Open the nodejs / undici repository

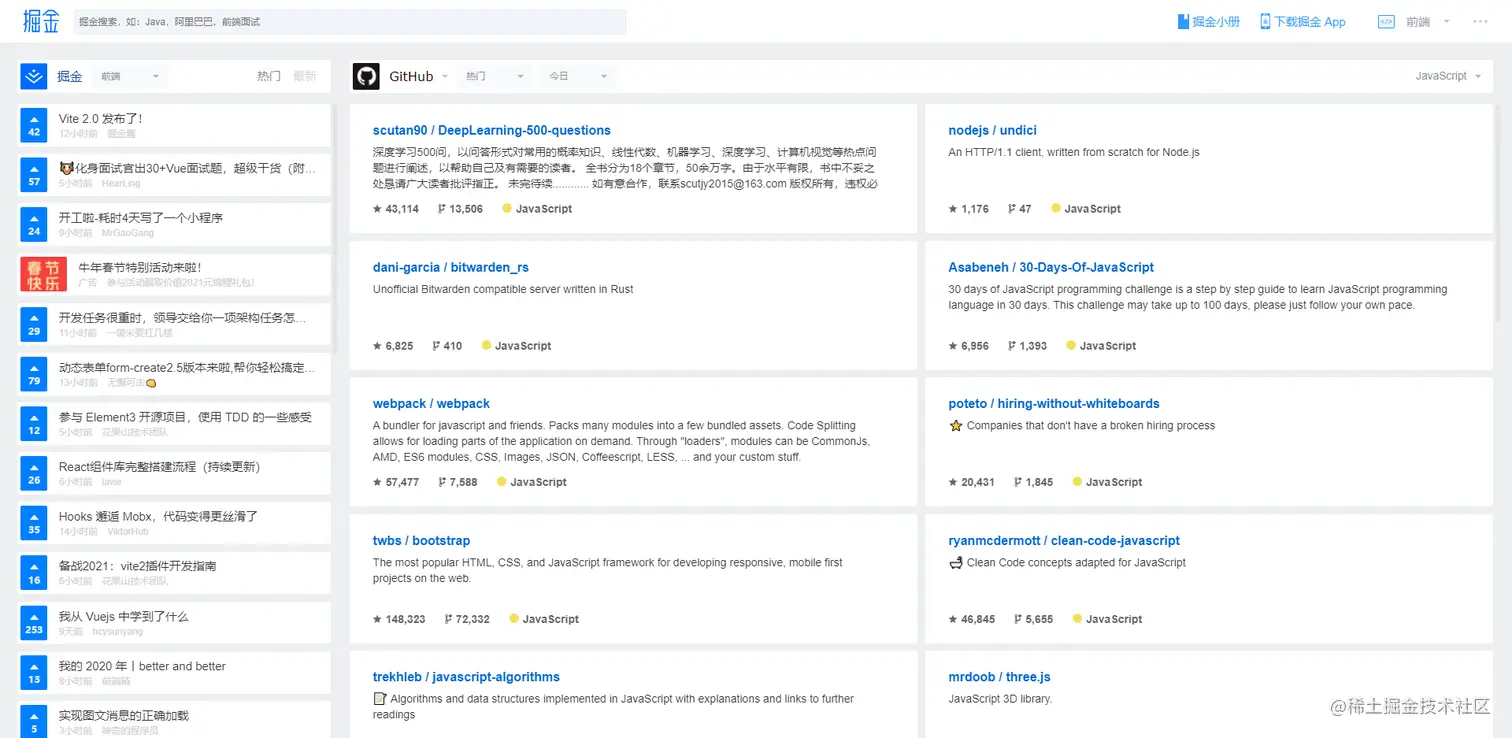992,130
